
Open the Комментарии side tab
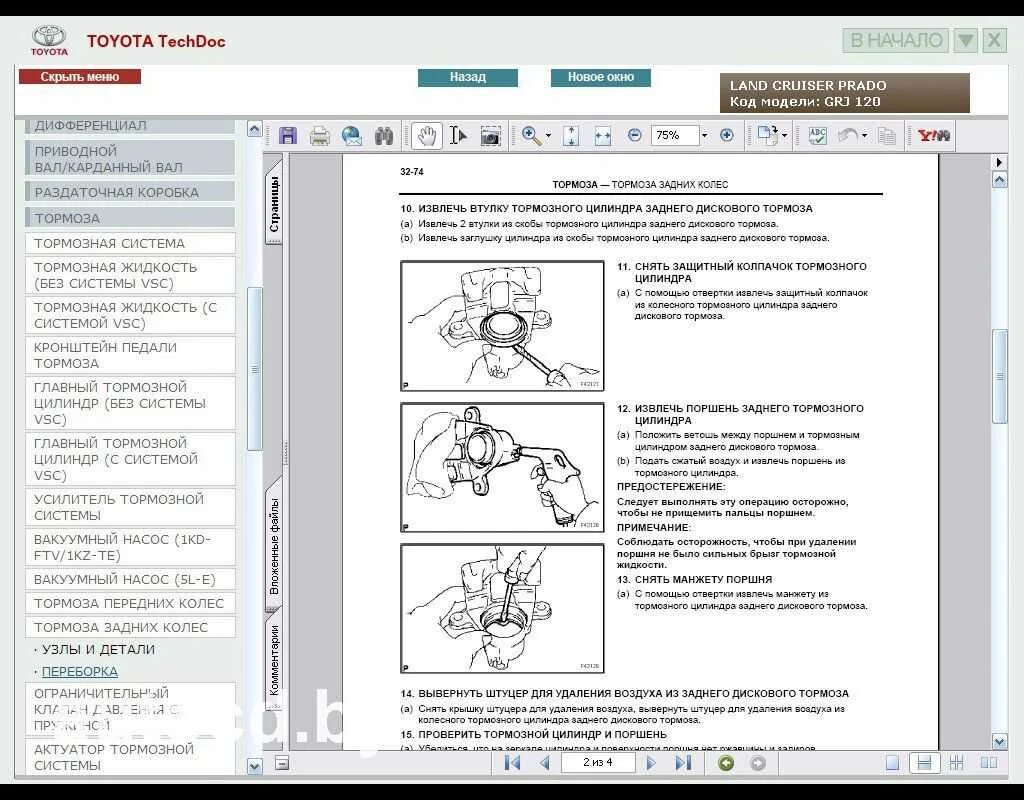click(x=274, y=660)
